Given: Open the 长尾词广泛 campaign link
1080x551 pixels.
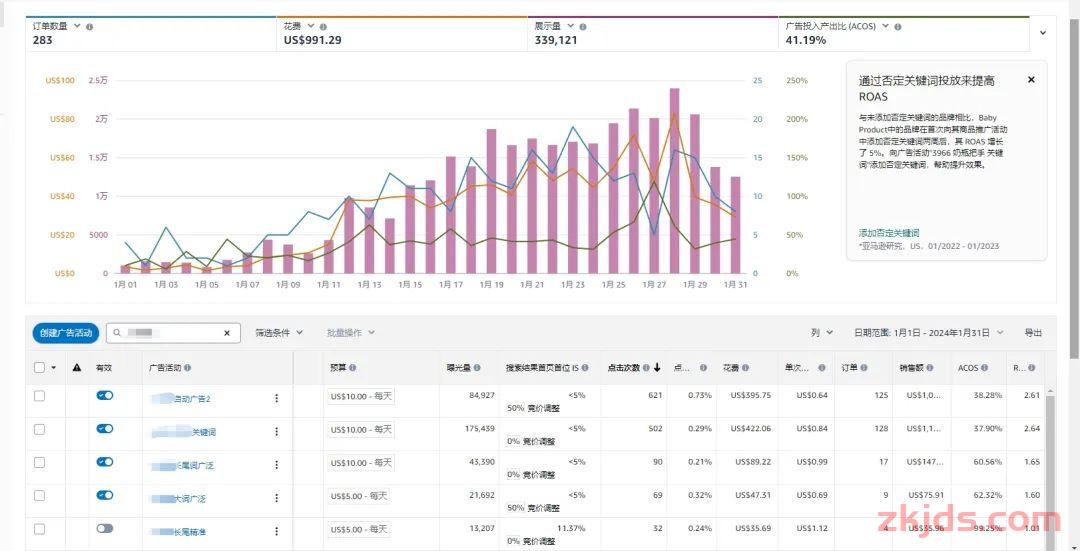Looking at the screenshot, I should pyautogui.click(x=183, y=466).
